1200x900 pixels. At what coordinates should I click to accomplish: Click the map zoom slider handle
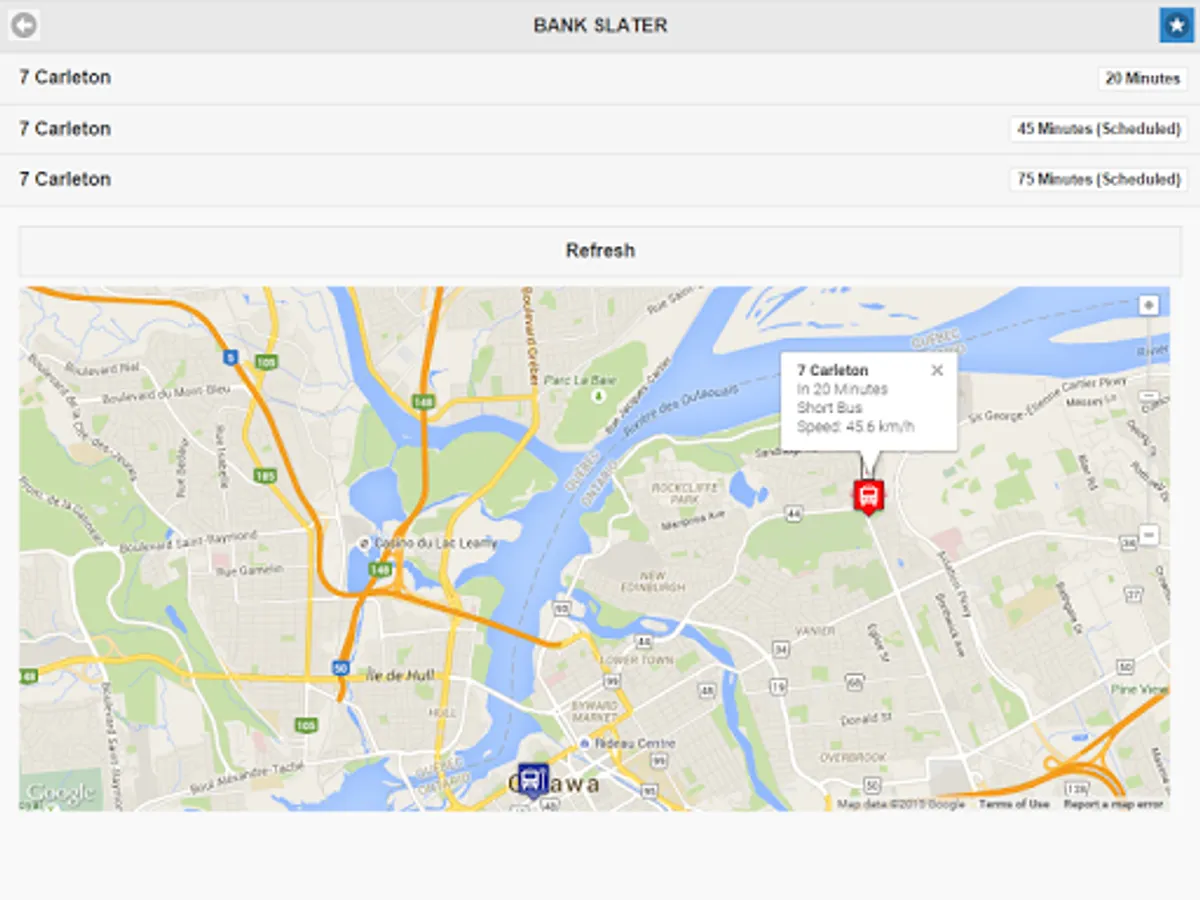click(1149, 397)
